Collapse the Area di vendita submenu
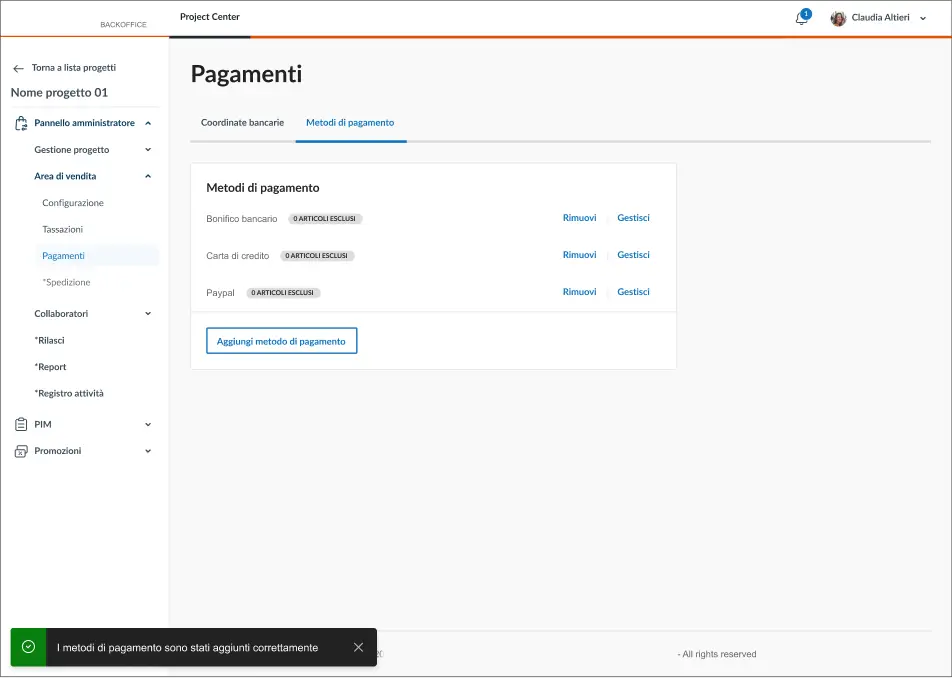The width and height of the screenshot is (952, 678). click(x=148, y=176)
